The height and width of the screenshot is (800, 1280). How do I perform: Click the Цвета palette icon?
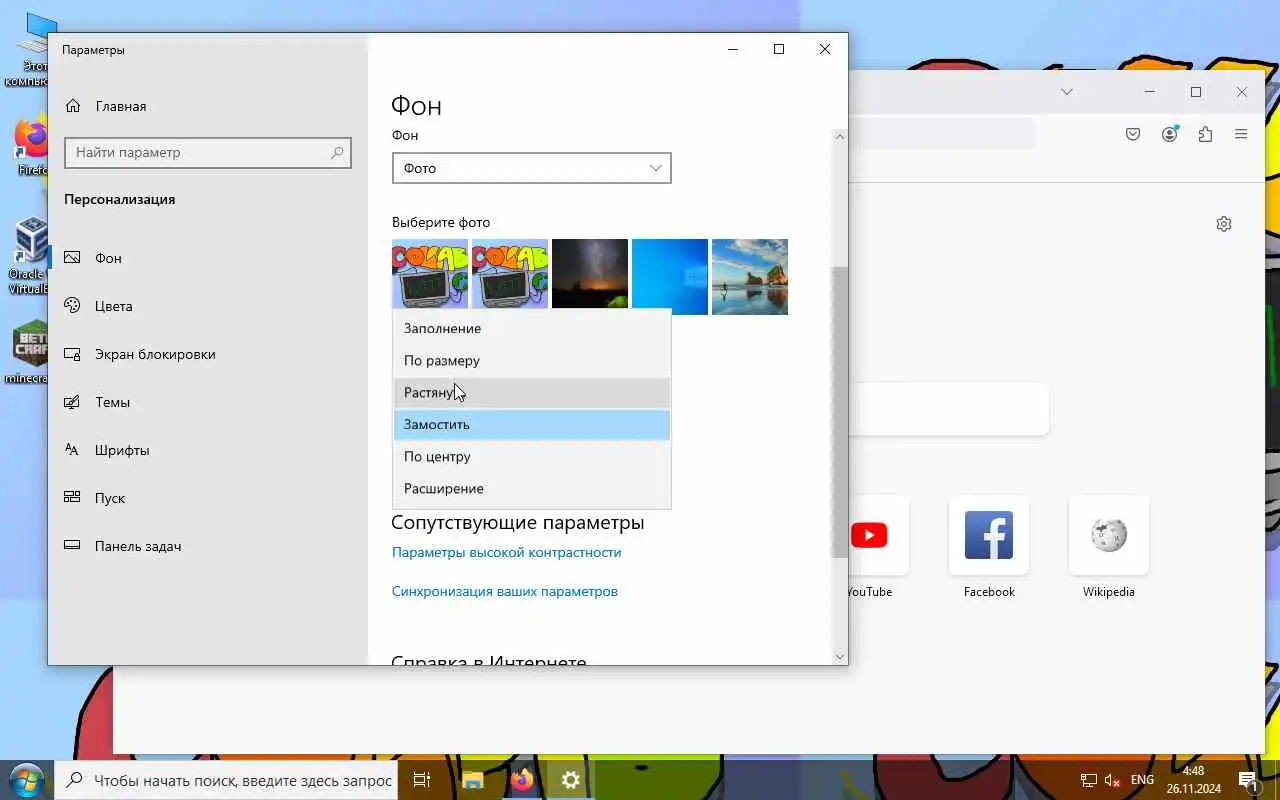pos(72,306)
